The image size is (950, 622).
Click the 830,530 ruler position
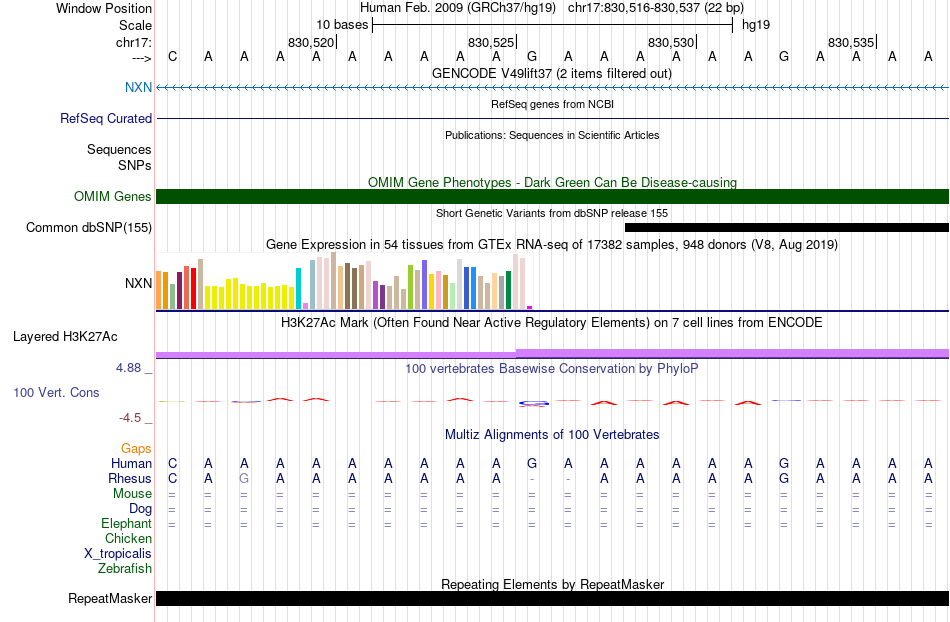[671, 42]
